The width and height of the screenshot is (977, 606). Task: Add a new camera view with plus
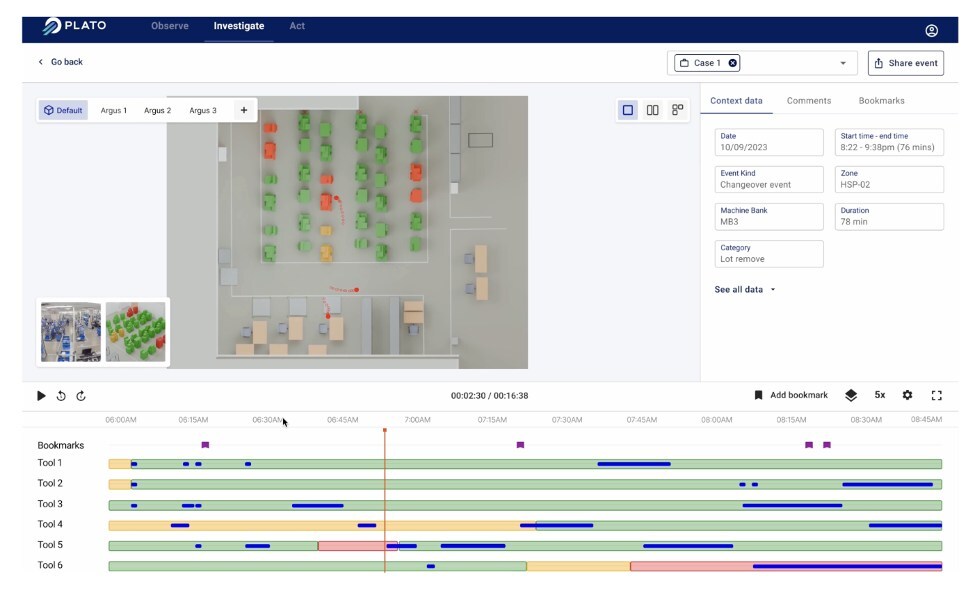(243, 110)
